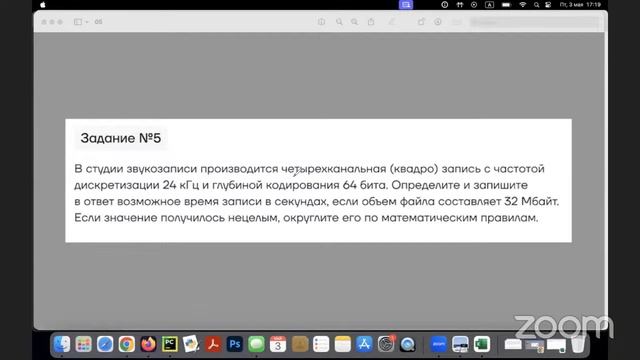
Task: Click the screen sharing indicator in menu bar
Action: [406, 5]
